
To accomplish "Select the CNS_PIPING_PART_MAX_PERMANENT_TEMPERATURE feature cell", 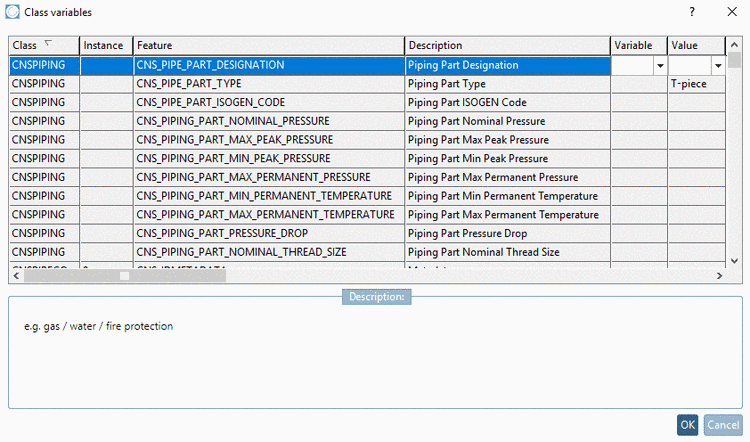I will (269, 214).
